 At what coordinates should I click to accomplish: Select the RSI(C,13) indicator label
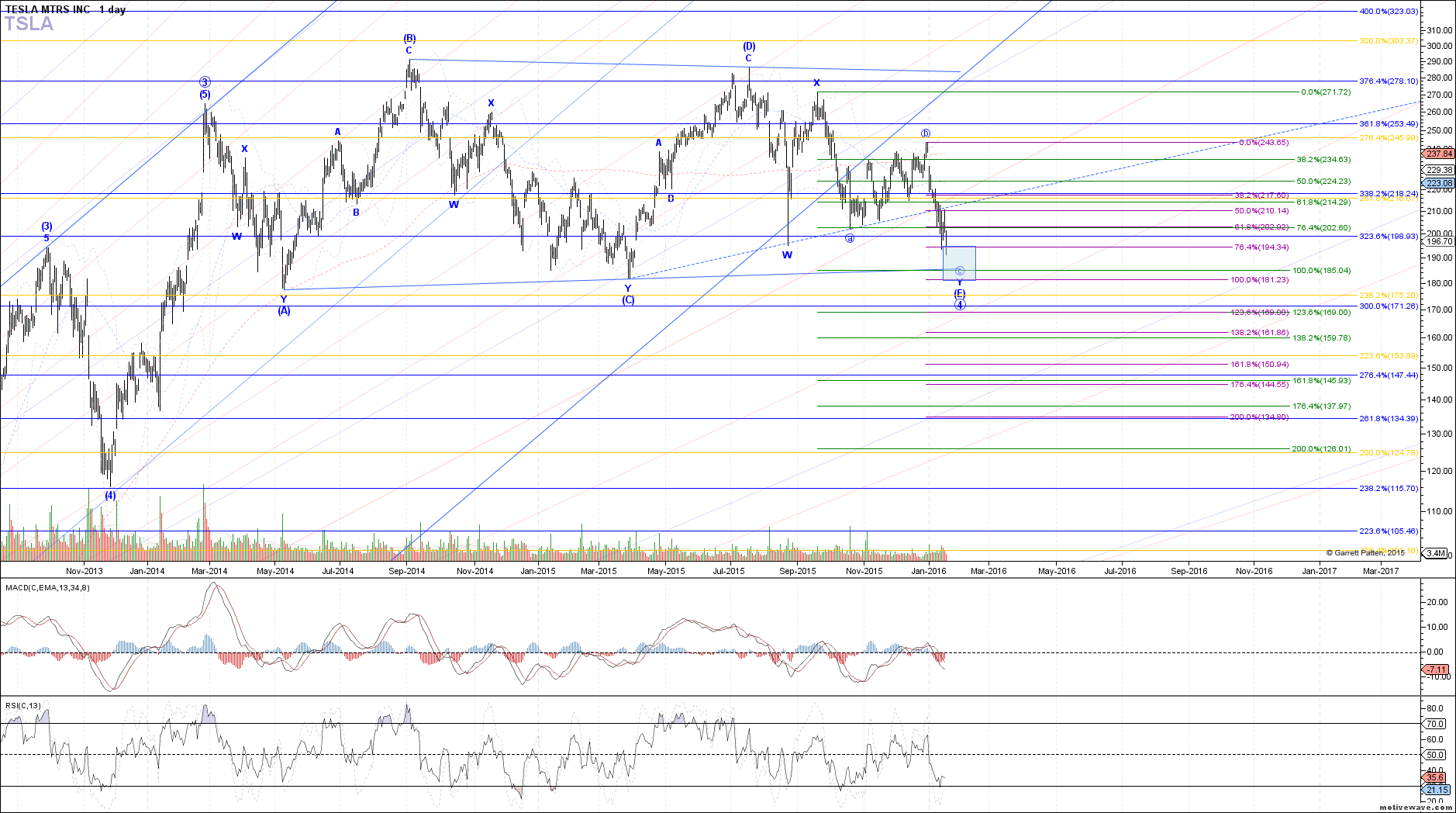pos(22,705)
